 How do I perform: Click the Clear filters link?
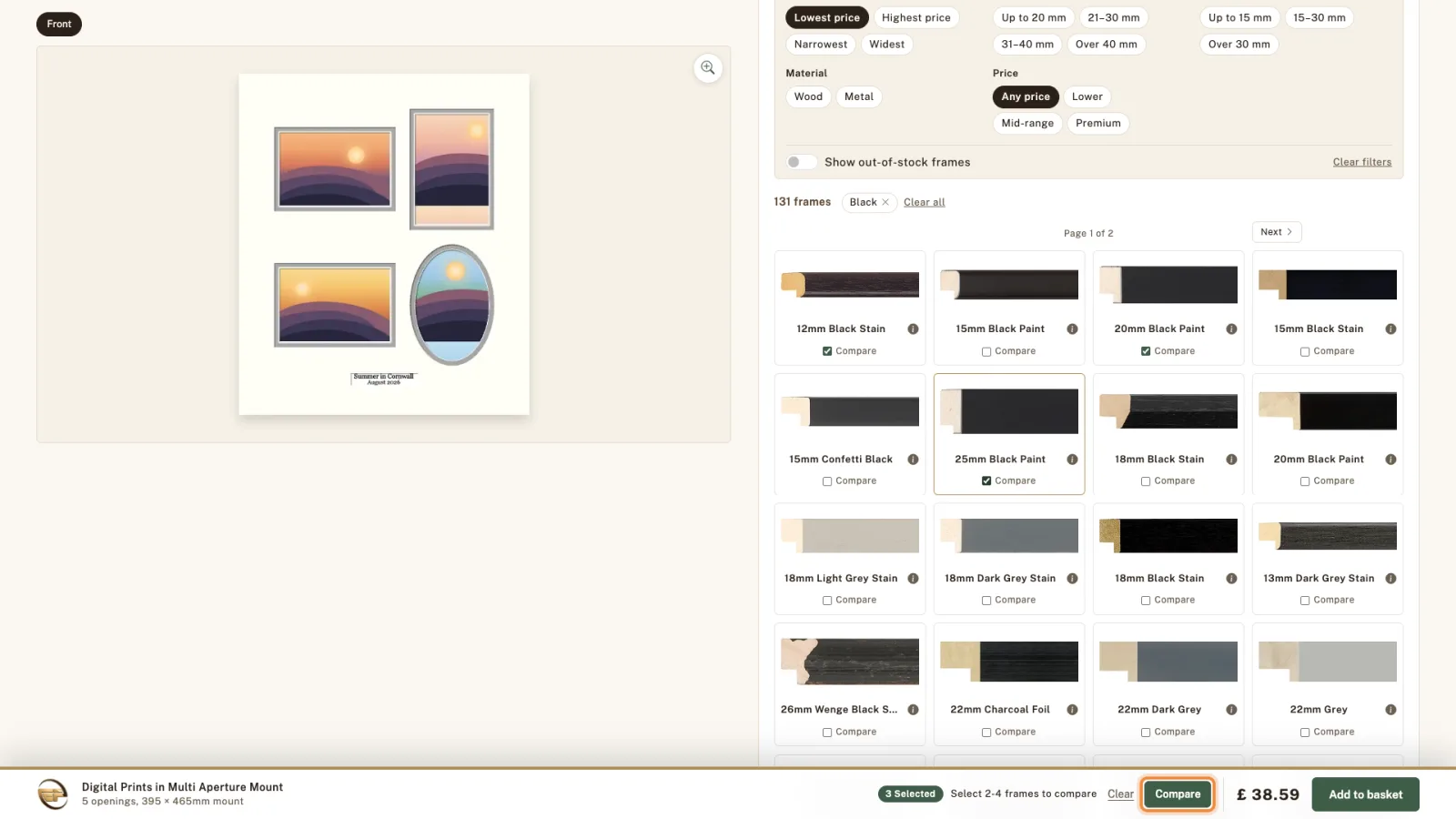(x=1362, y=162)
